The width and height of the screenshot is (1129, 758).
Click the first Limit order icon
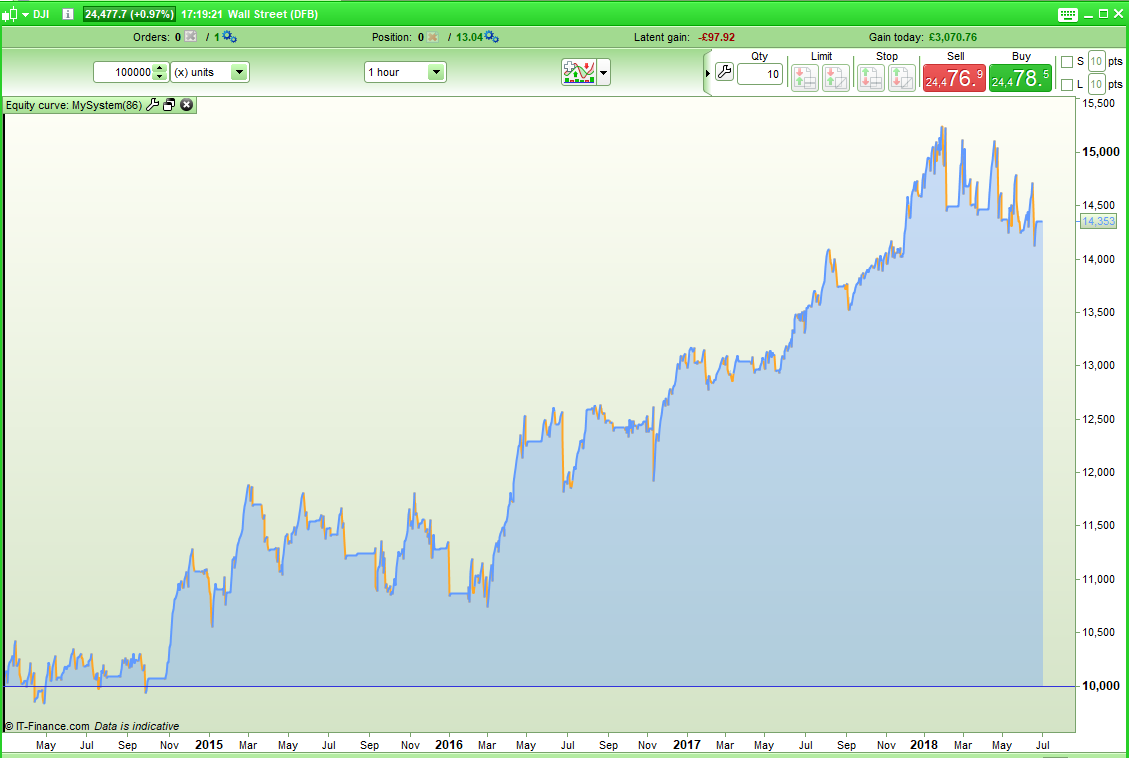804,78
